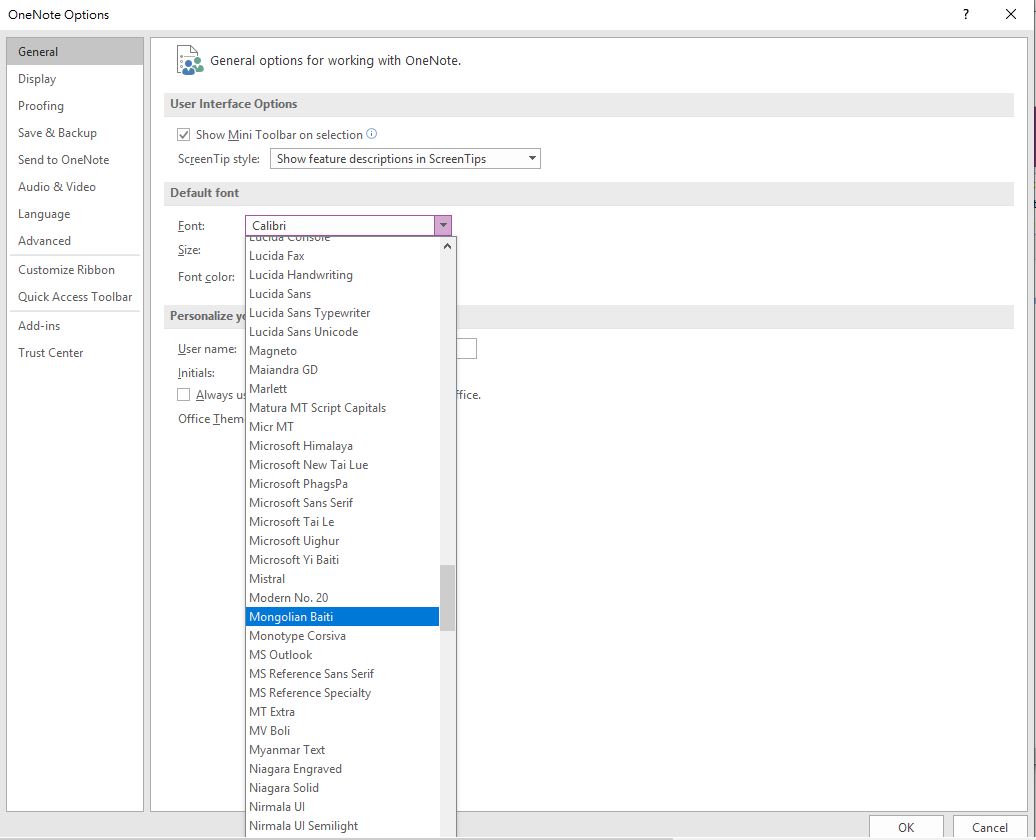Click inside the Font name field showing Calibri
Image resolution: width=1036 pixels, height=840 pixels.
(340, 225)
